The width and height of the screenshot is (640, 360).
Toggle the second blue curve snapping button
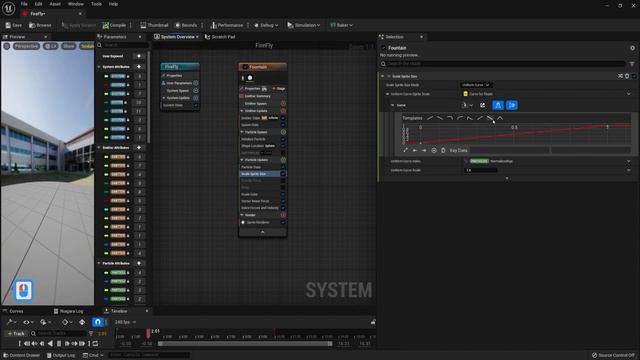click(x=512, y=105)
